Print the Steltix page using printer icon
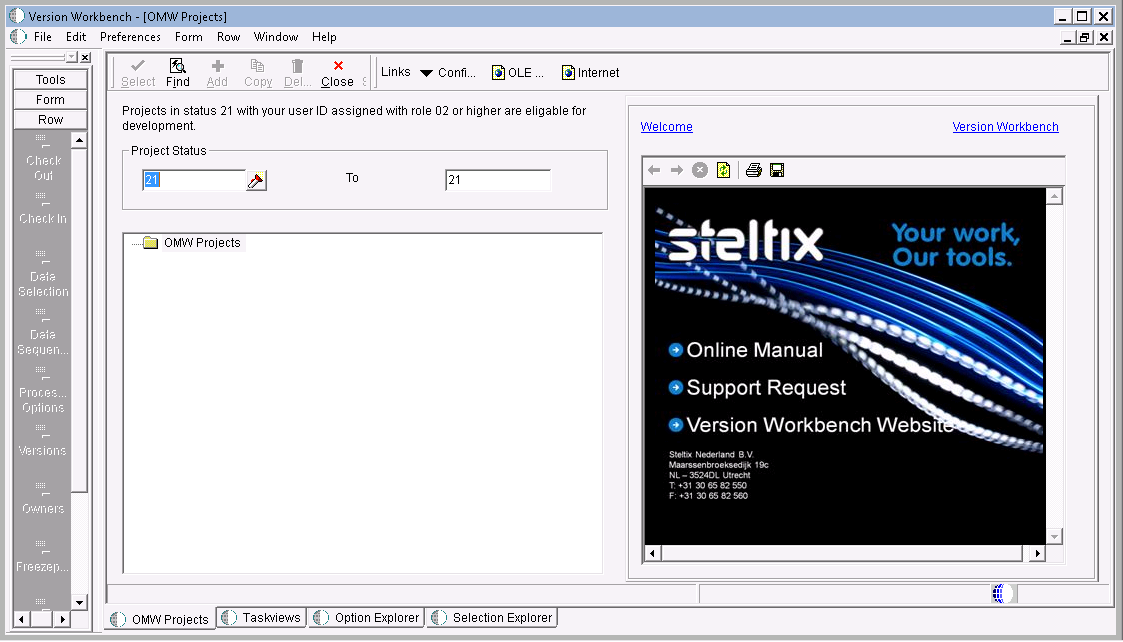 [x=753, y=169]
